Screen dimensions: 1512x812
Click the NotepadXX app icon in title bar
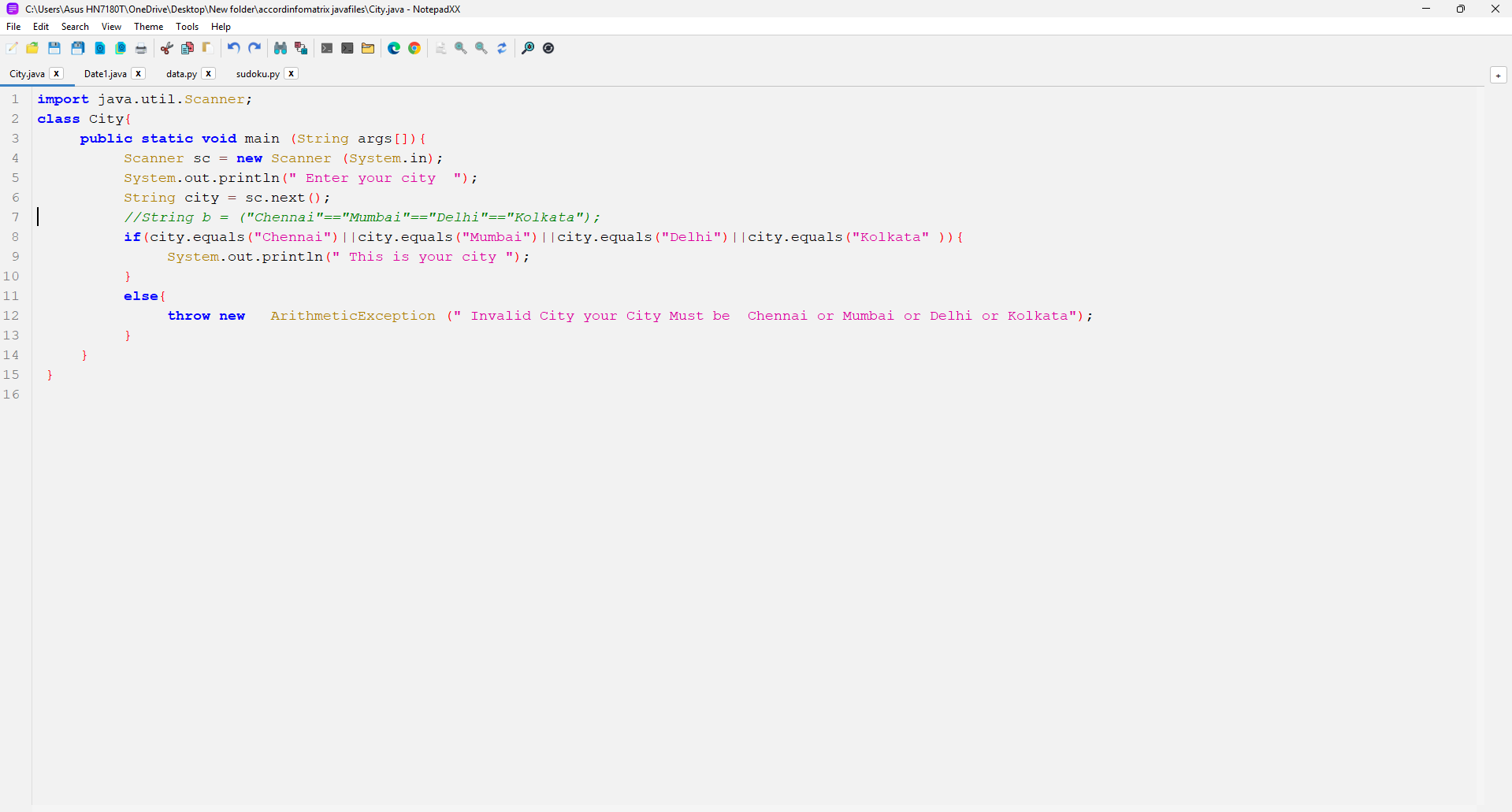coord(12,9)
